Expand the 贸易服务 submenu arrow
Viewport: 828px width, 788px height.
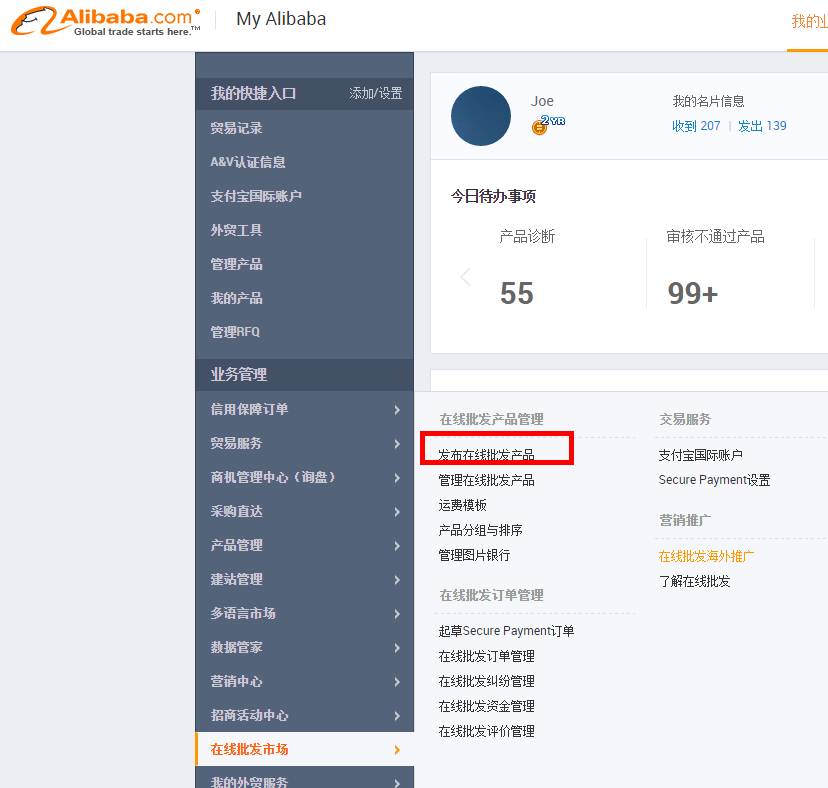[x=397, y=444]
